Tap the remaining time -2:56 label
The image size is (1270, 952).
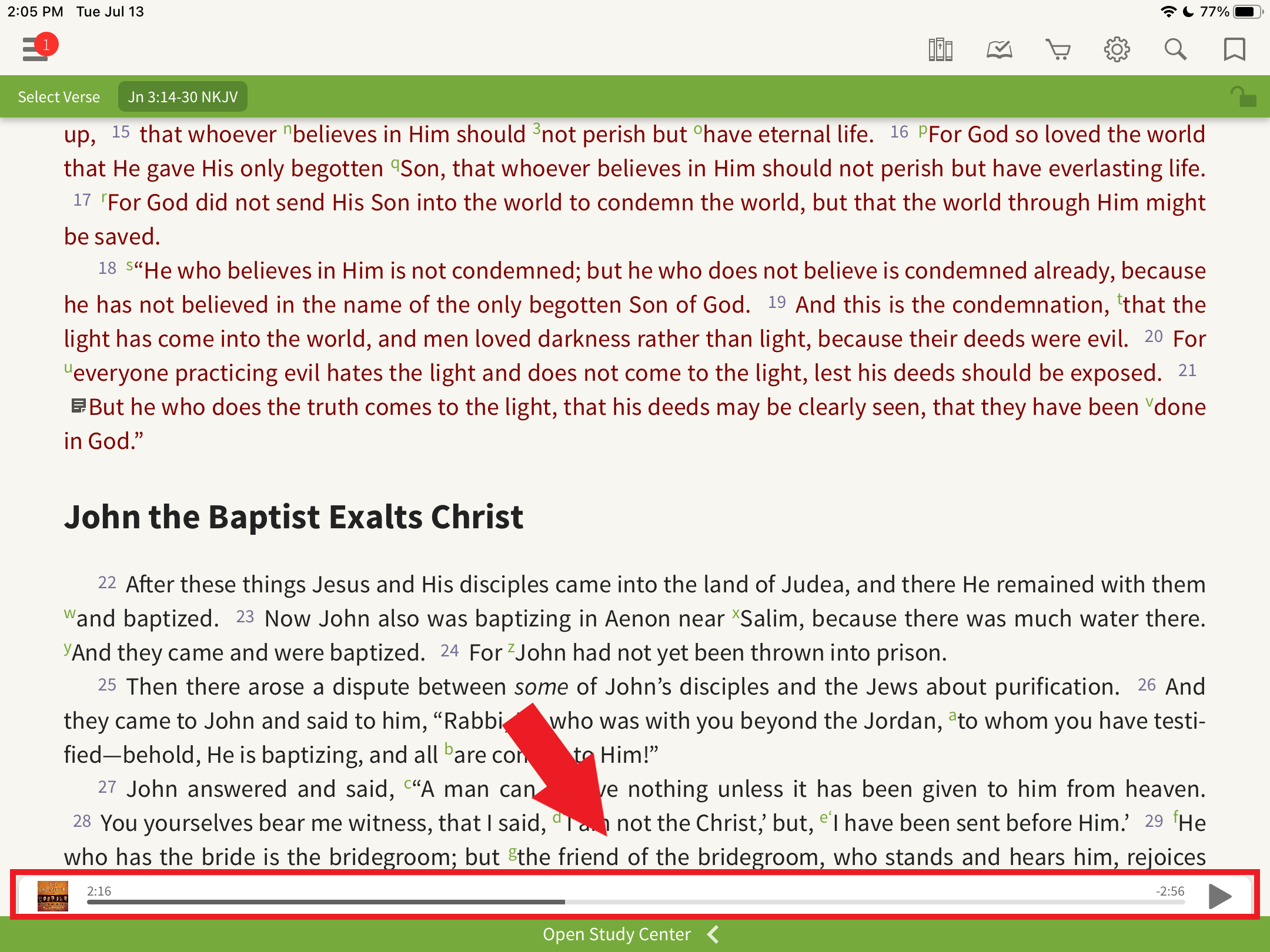pos(1170,891)
